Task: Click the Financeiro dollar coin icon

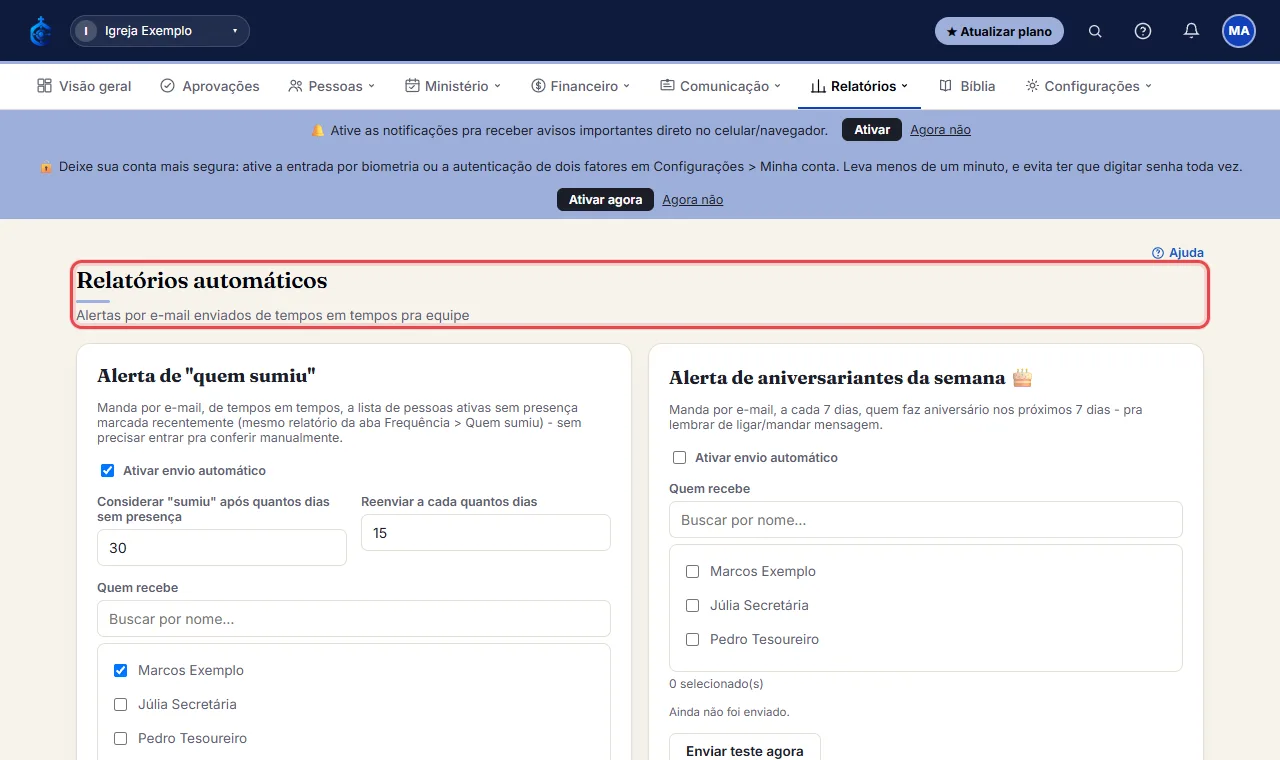Action: click(x=538, y=86)
